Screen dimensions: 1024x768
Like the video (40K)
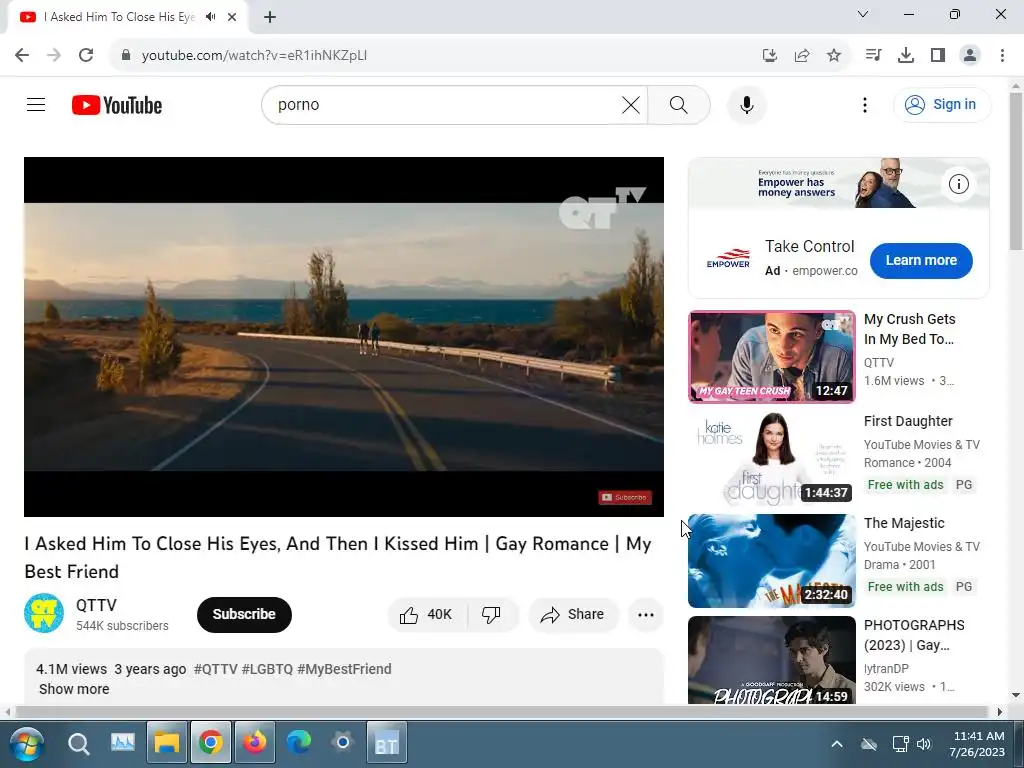427,615
